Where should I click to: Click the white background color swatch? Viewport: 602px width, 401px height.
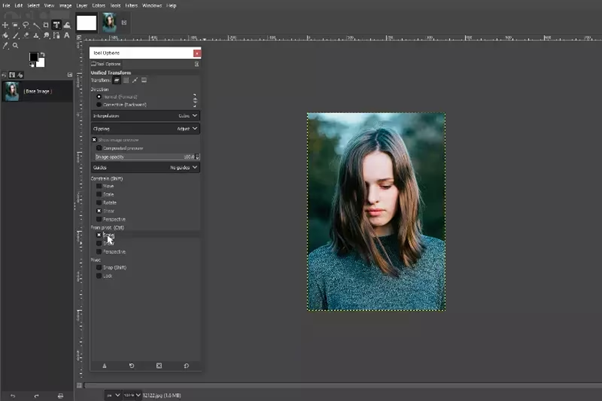(41, 62)
